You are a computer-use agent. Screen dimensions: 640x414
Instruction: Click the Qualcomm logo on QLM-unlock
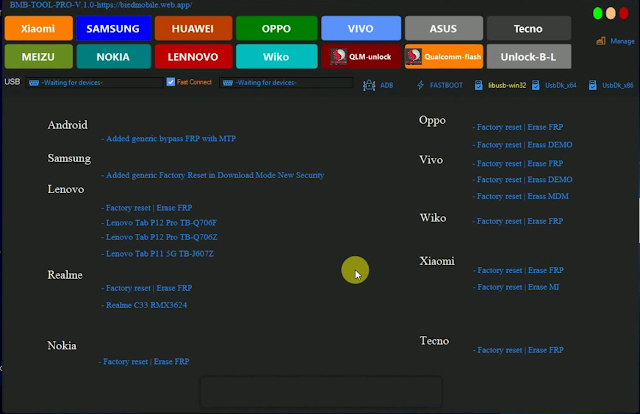point(338,56)
